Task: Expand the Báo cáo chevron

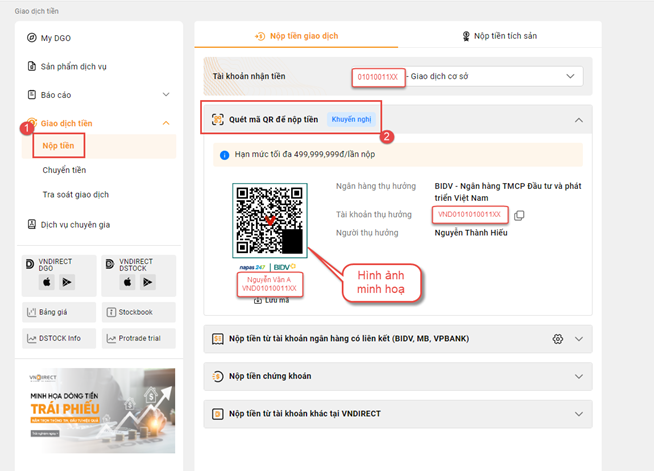Action: pos(166,95)
